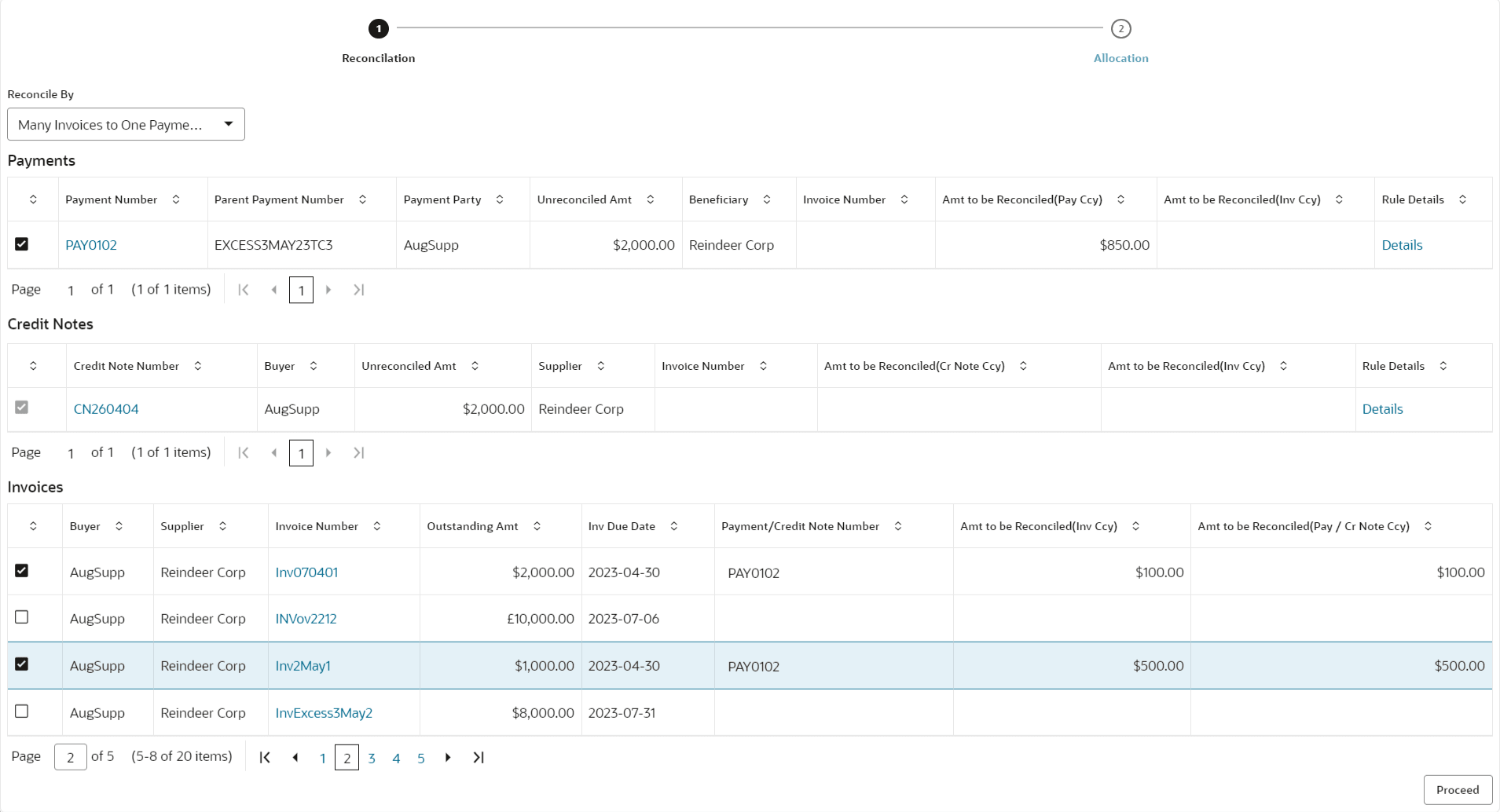Sort Payments by Amt to be Reconciled(Inv Ccy)
The height and width of the screenshot is (812, 1500).
(x=1339, y=199)
